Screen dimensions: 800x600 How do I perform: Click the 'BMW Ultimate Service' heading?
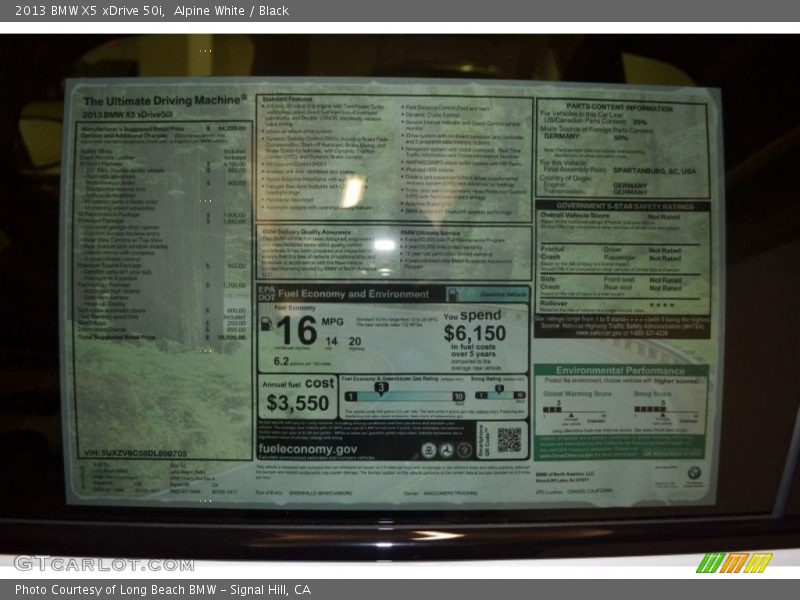(x=431, y=233)
